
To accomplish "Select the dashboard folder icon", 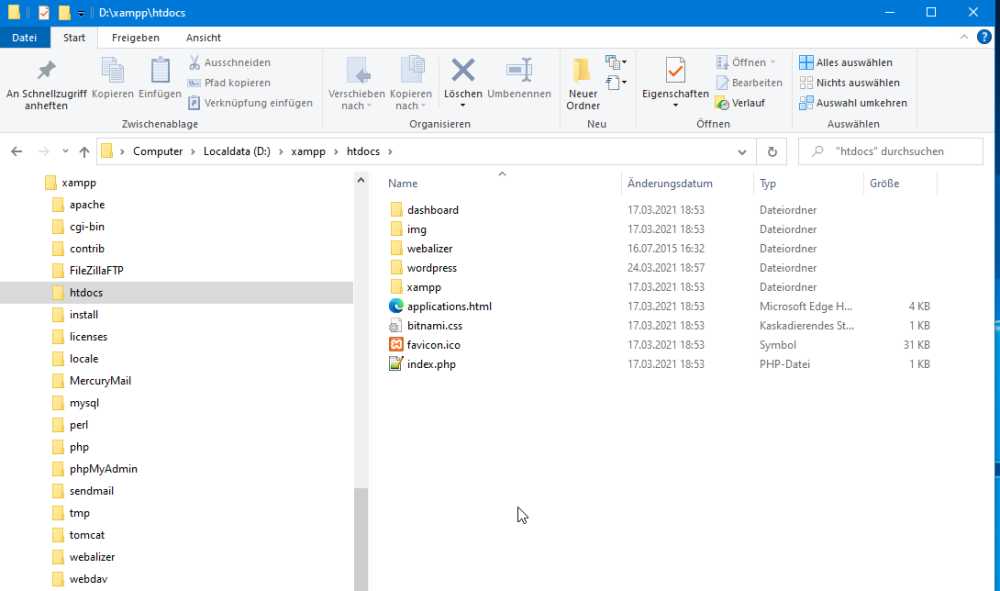I will pyautogui.click(x=396, y=210).
